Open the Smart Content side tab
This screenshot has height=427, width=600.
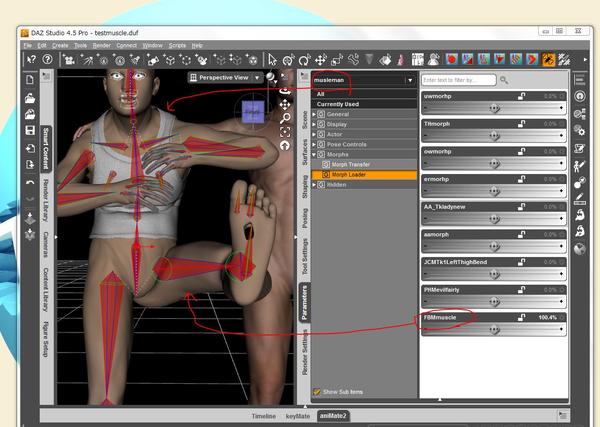(x=46, y=148)
